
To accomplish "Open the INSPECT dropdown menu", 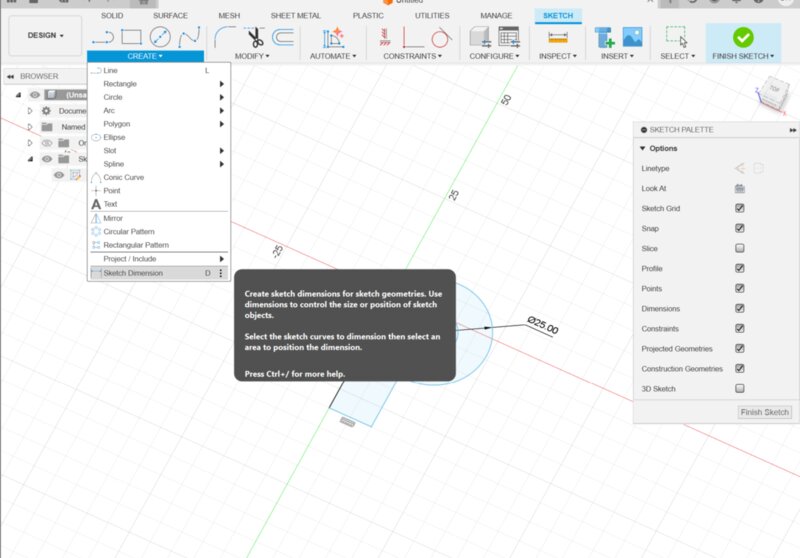I will pyautogui.click(x=558, y=56).
